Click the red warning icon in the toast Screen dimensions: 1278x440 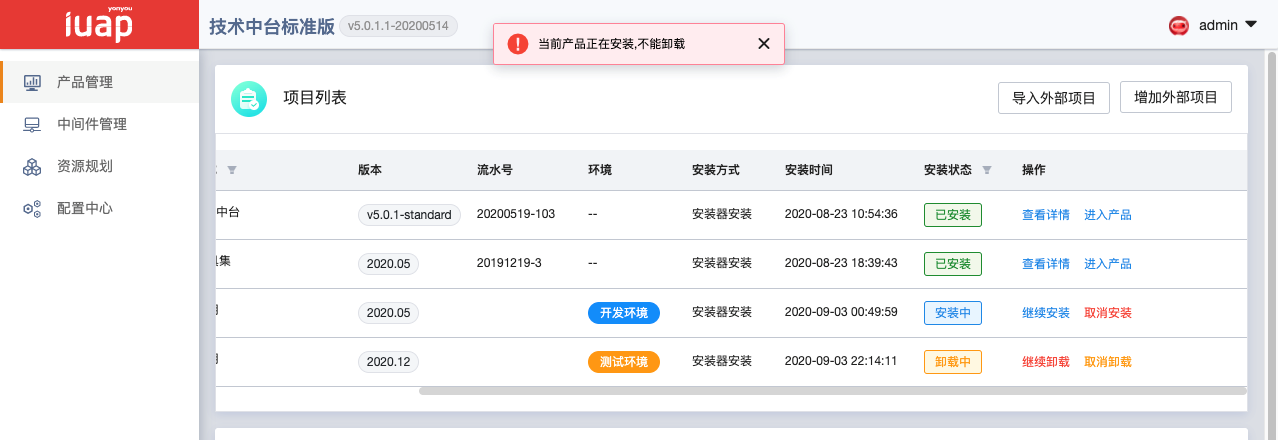point(517,43)
